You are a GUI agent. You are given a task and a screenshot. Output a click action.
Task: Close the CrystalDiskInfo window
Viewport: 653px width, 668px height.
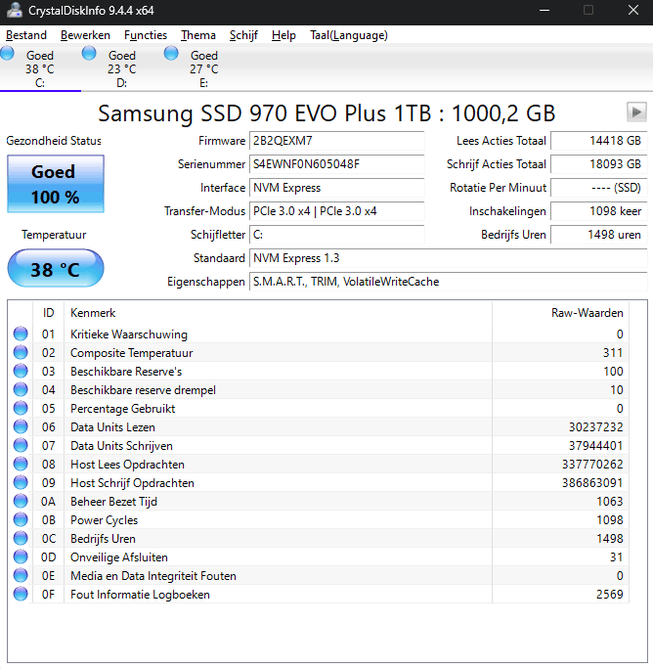633,10
